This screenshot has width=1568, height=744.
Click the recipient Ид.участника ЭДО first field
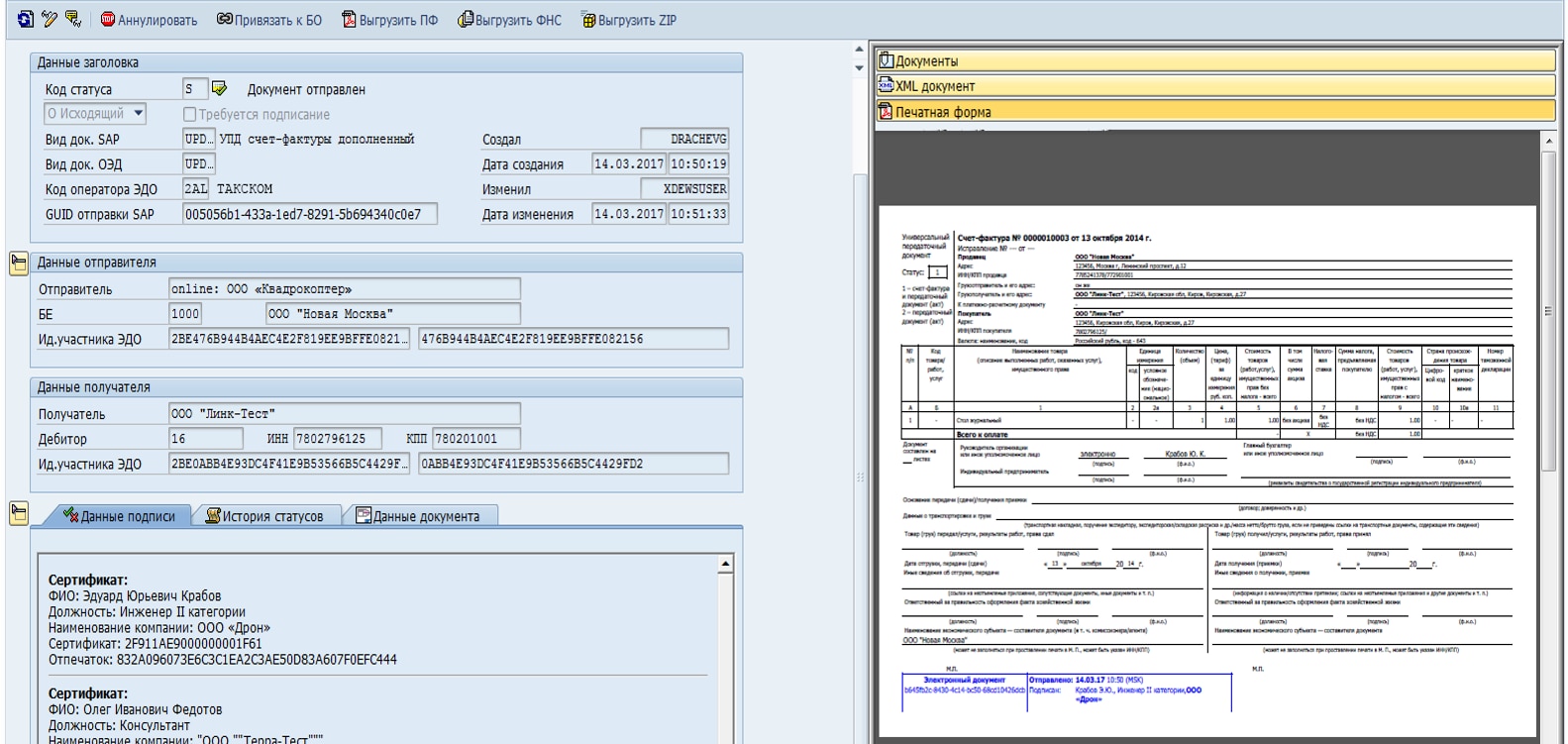pos(289,464)
